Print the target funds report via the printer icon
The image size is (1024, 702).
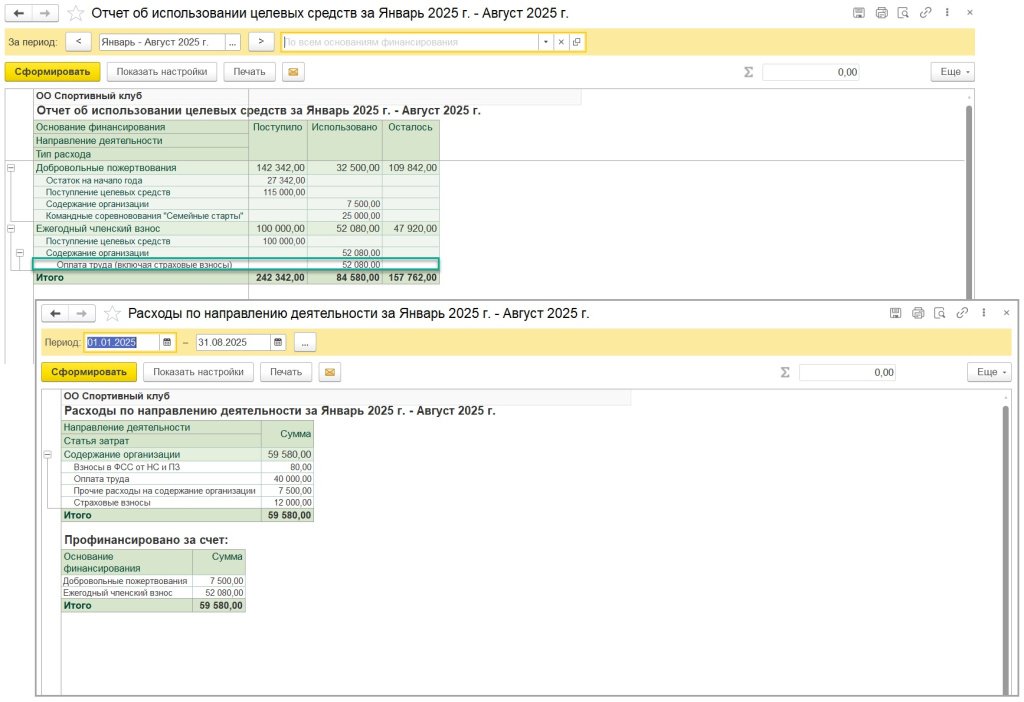tap(881, 13)
